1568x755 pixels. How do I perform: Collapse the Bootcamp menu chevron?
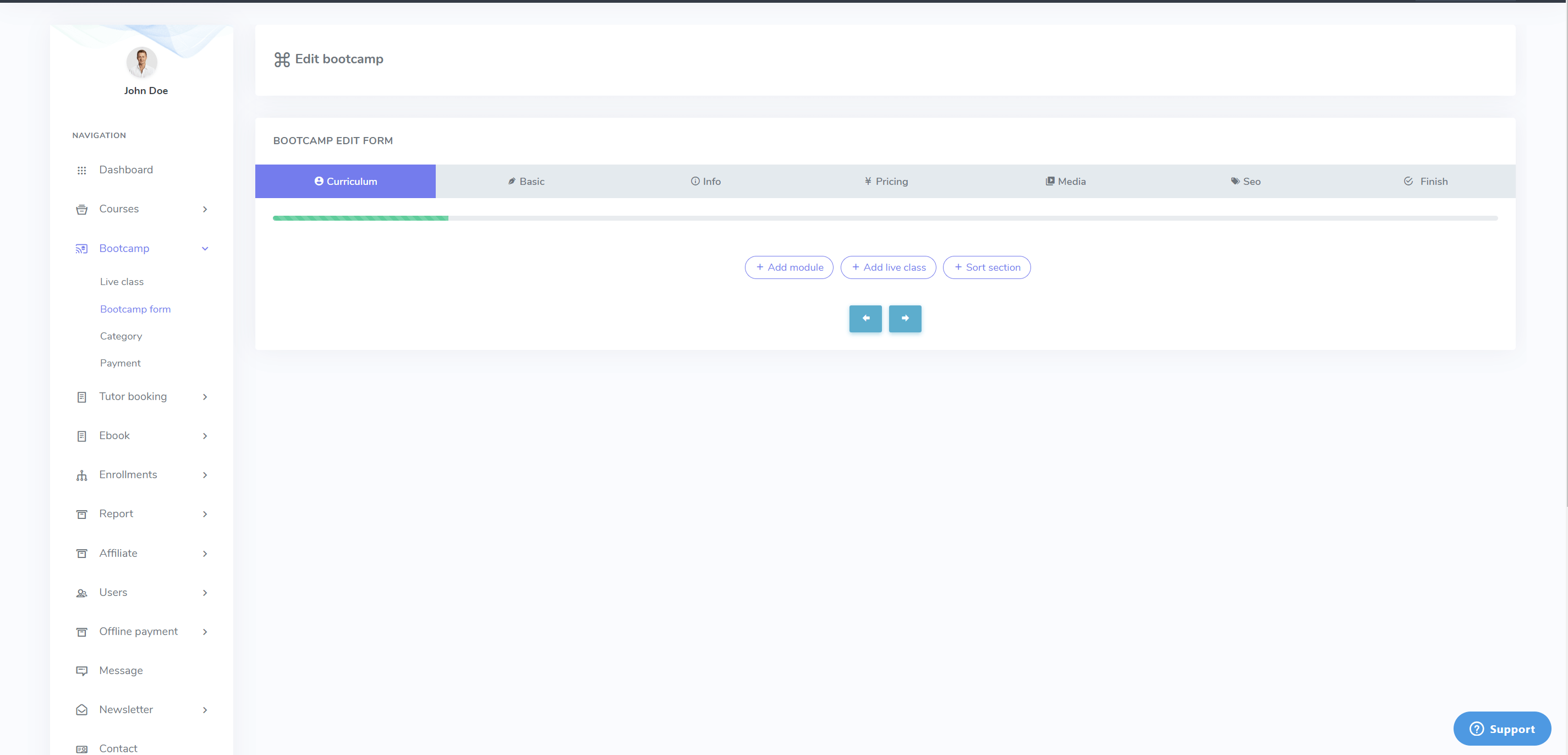205,248
